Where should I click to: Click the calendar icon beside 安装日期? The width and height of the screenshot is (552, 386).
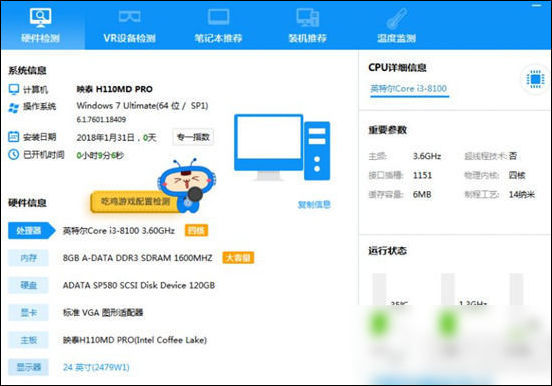(x=14, y=136)
